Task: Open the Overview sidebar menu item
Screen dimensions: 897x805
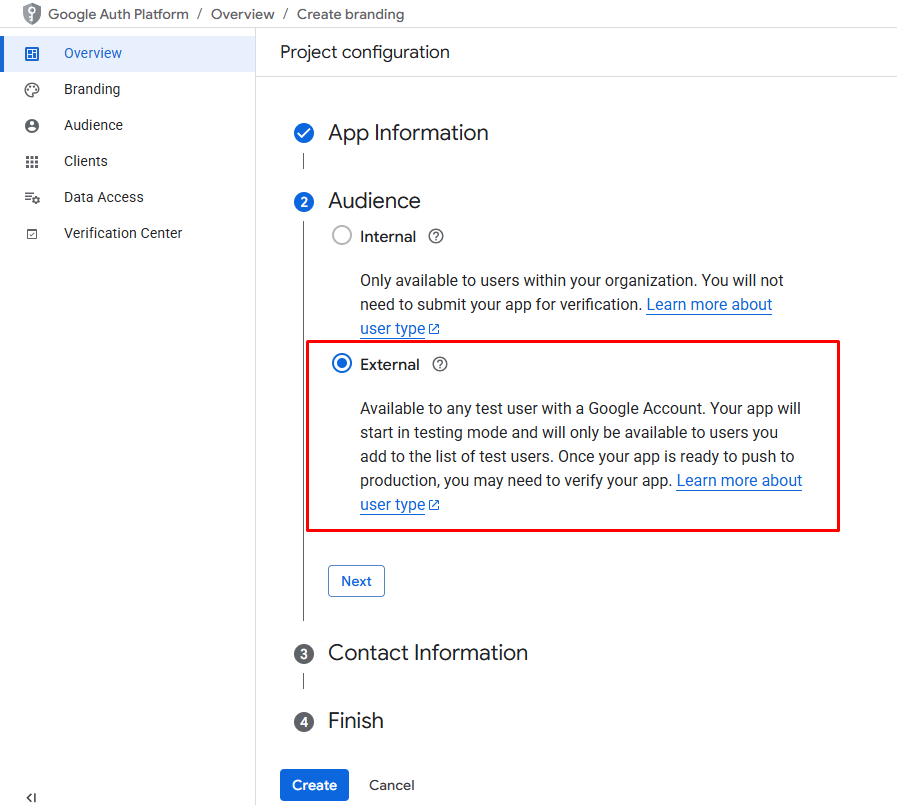Action: coord(129,54)
